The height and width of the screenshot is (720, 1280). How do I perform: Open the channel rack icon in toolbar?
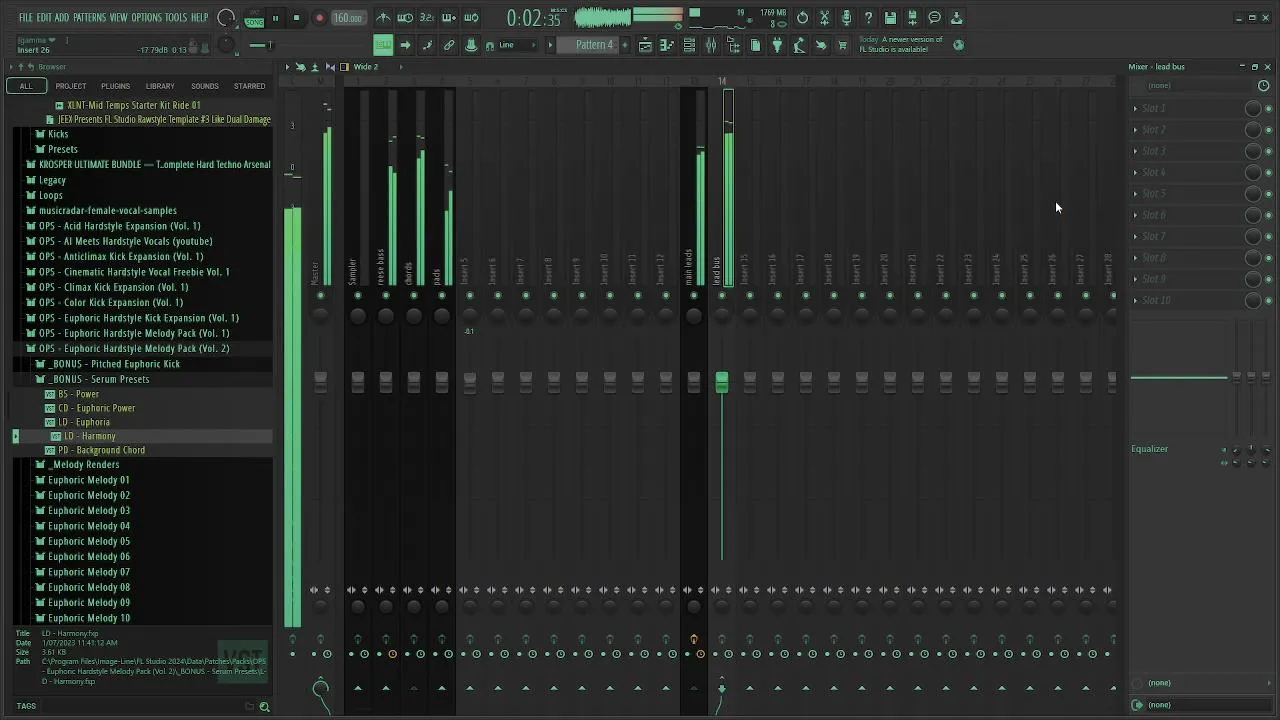pyautogui.click(x=689, y=45)
